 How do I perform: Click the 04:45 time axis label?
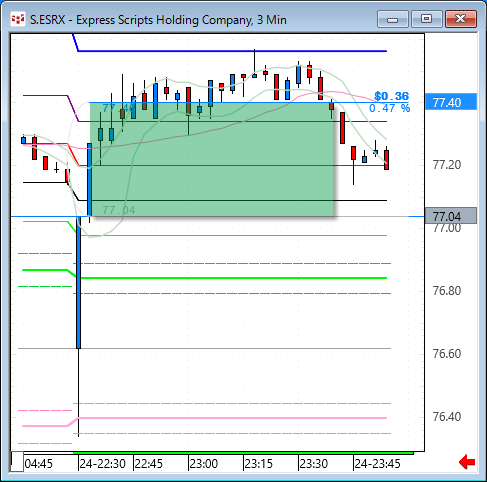click(39, 464)
